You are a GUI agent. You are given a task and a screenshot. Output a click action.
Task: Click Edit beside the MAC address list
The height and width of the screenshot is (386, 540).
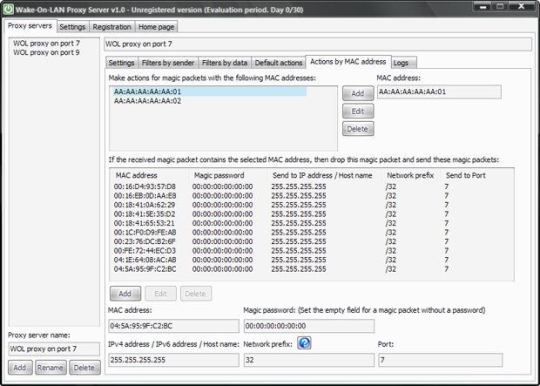358,111
